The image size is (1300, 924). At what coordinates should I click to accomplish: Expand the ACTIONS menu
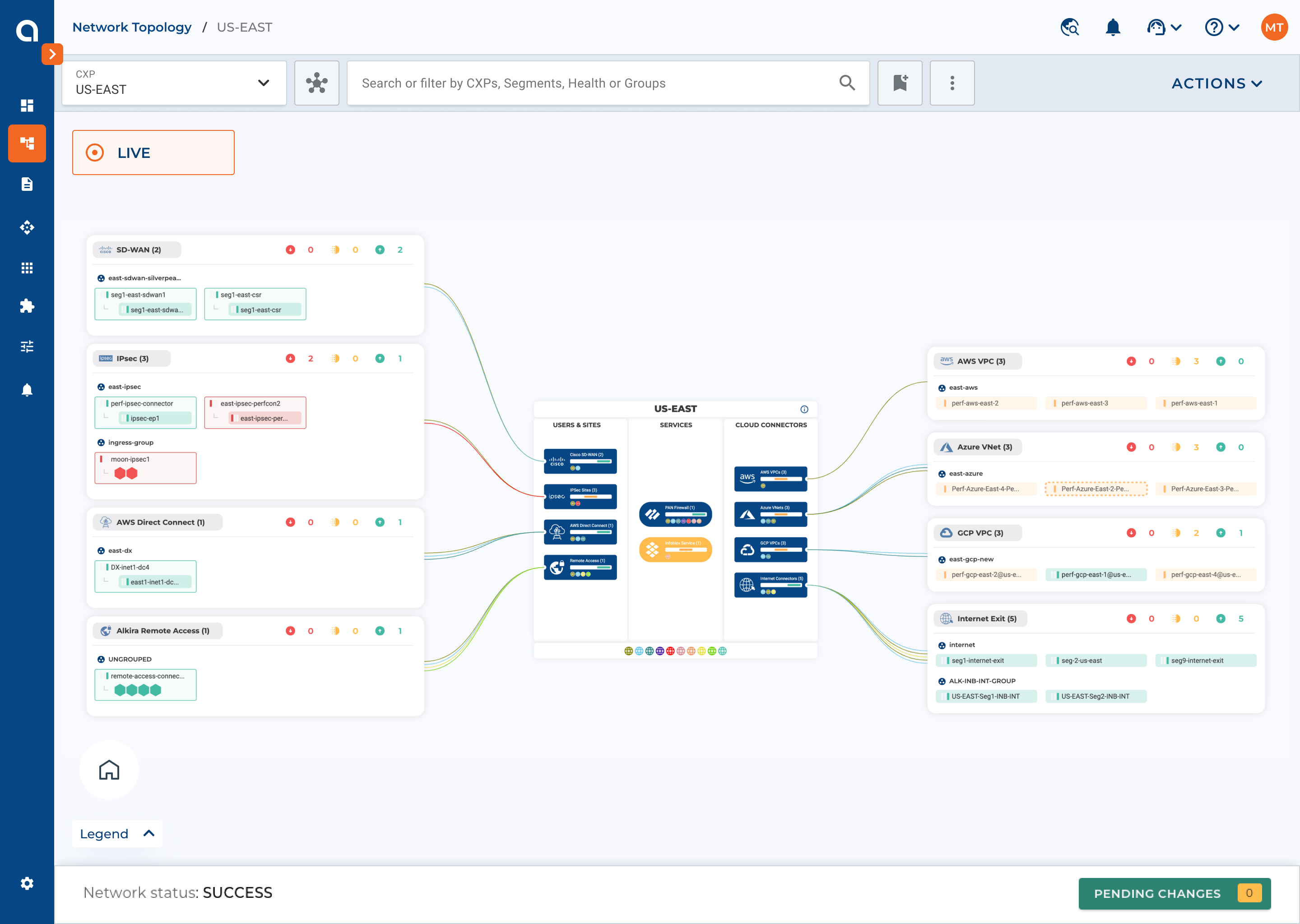[x=1216, y=83]
